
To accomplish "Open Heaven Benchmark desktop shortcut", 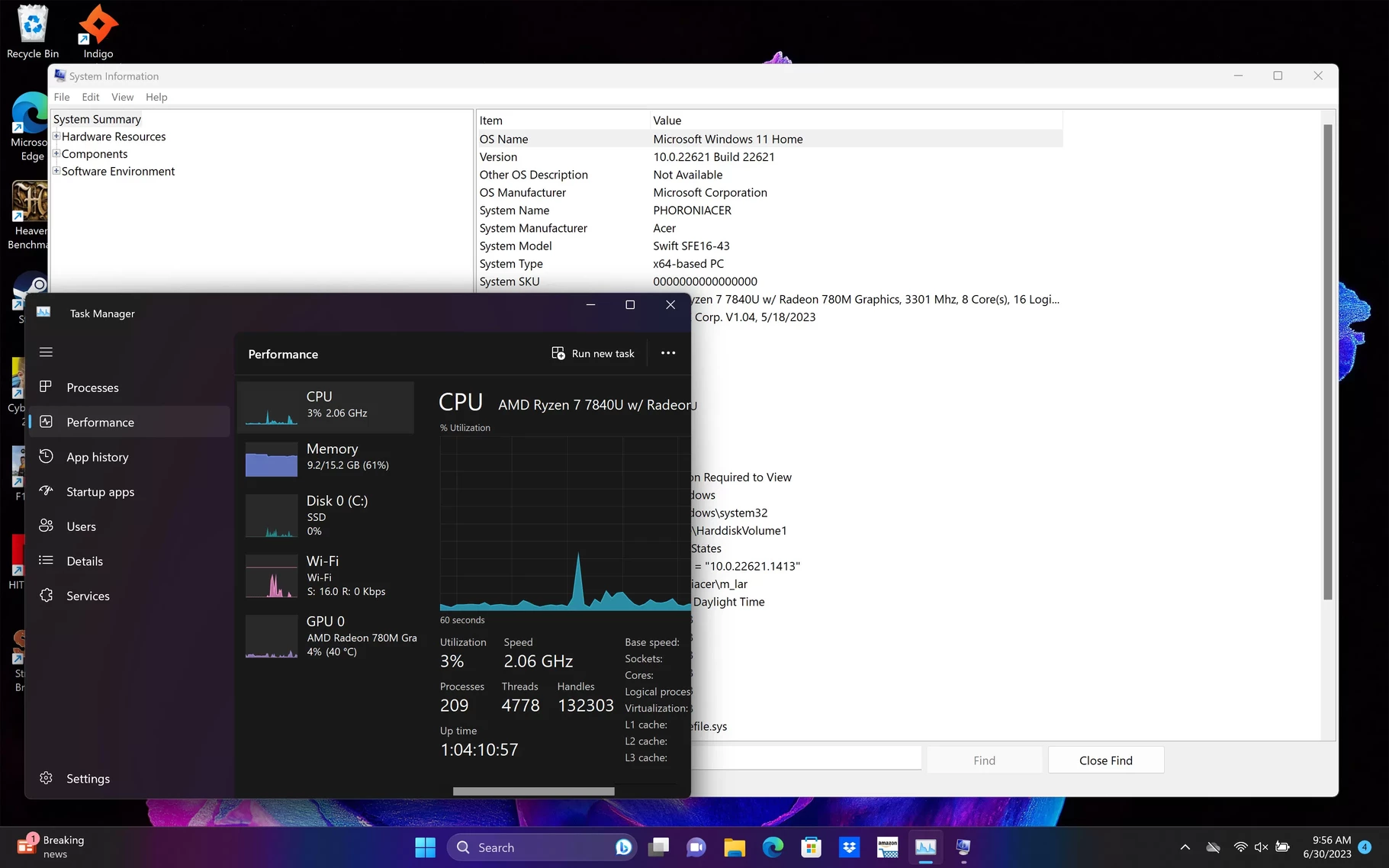I will (x=29, y=216).
